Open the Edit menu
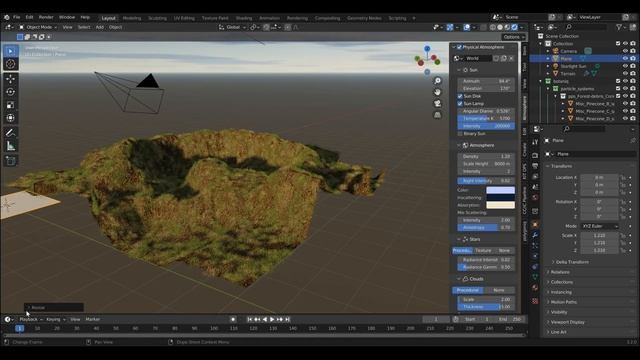This screenshot has width=640, height=360. (29, 18)
